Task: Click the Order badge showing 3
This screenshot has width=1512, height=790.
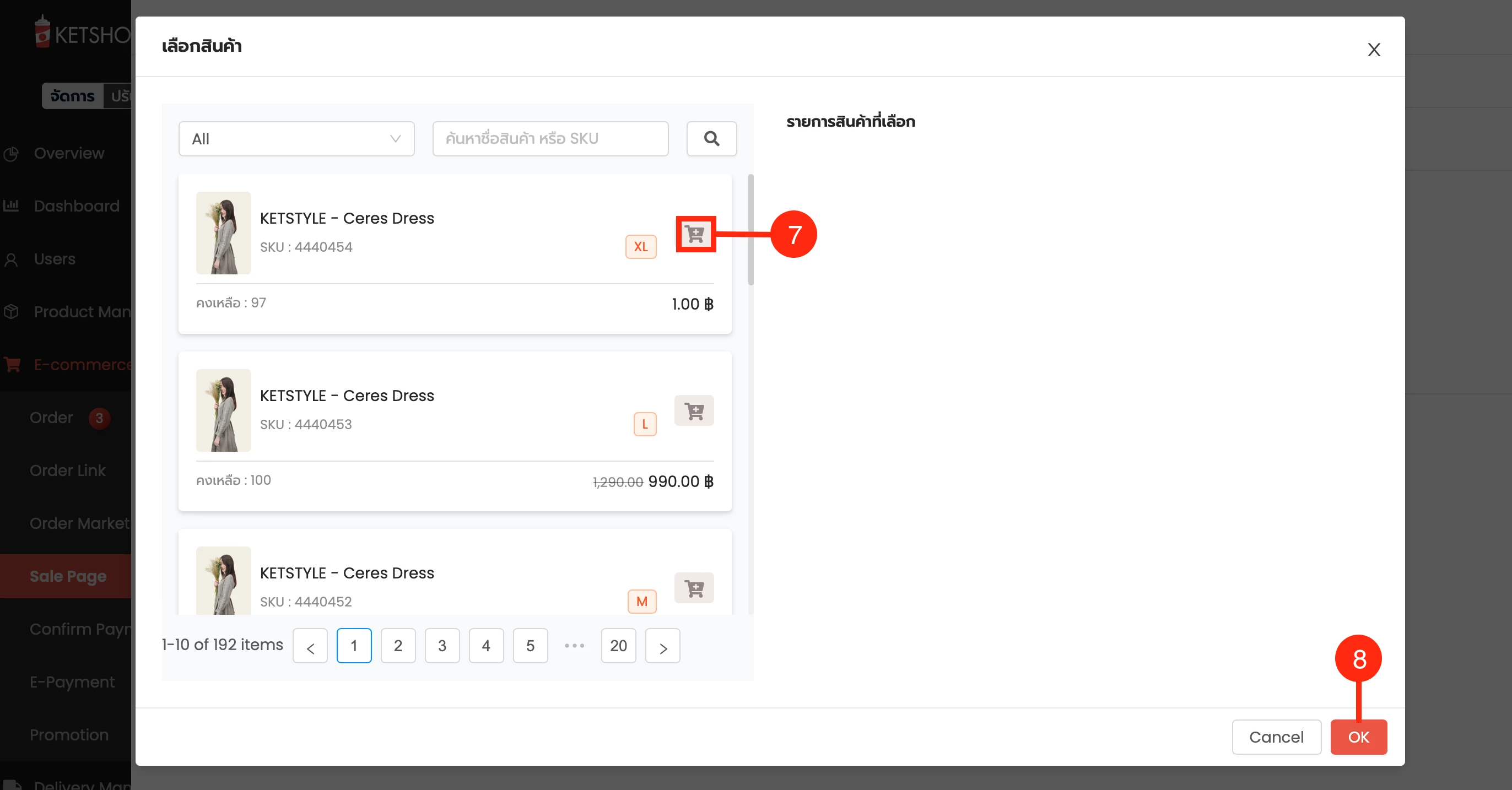Action: [99, 419]
